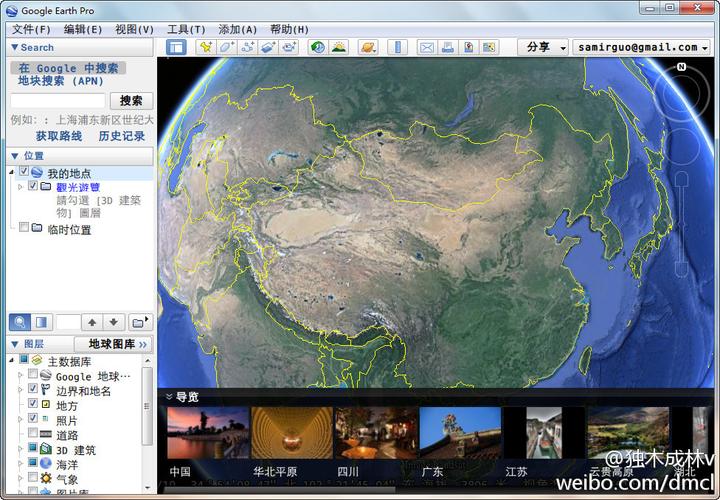Click the 历史记录 history link
The height and width of the screenshot is (500, 720).
tap(122, 136)
